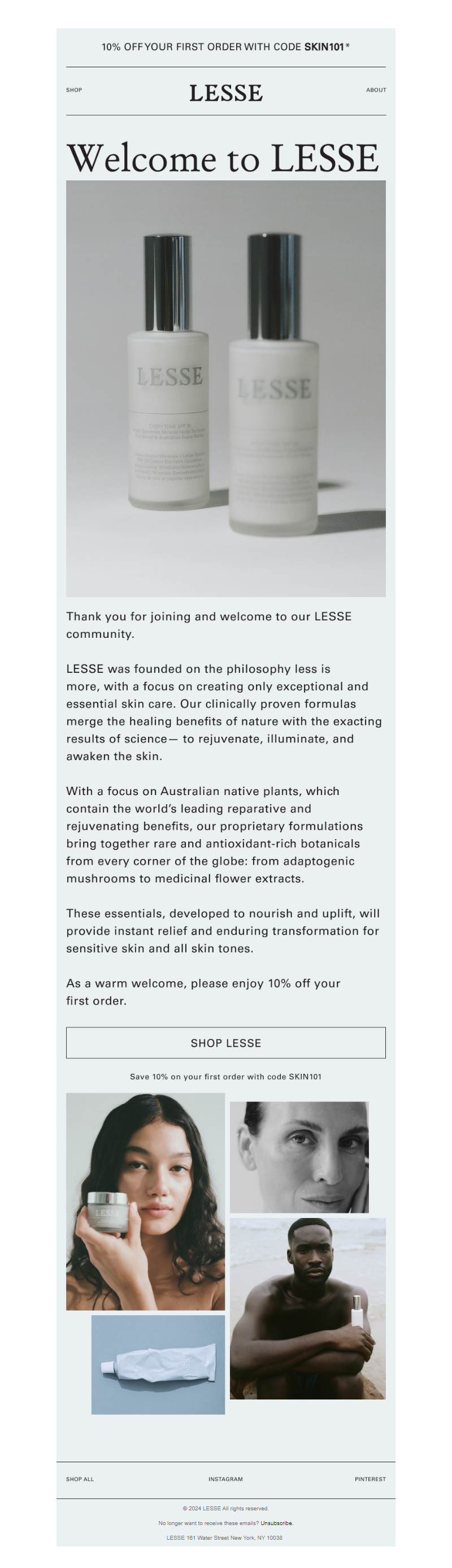Click the save 10% SKIN101 caption text
Image resolution: width=452 pixels, height=1568 pixels.
pyautogui.click(x=225, y=1076)
